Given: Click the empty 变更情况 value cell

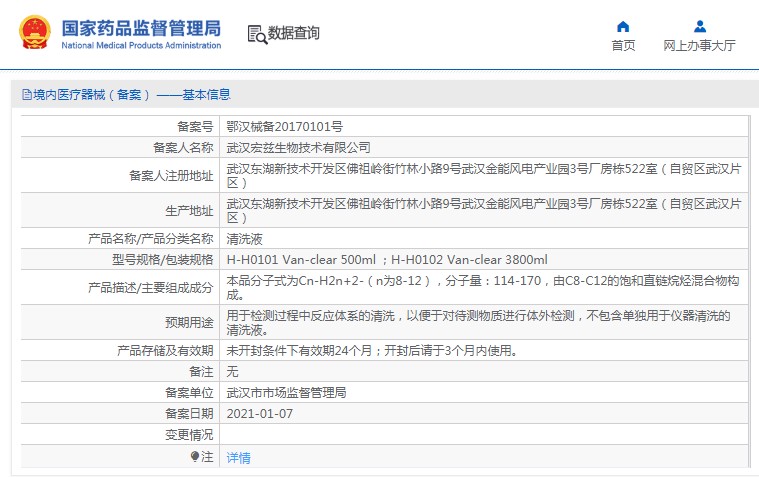Looking at the screenshot, I should click(x=484, y=435).
